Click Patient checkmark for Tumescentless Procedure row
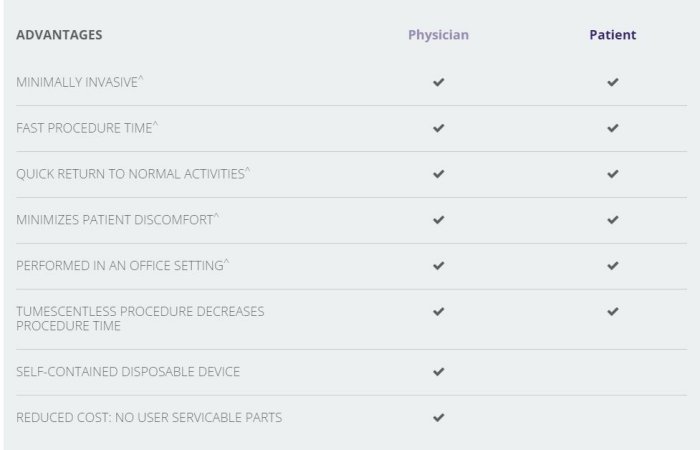The width and height of the screenshot is (700, 450). click(x=613, y=312)
